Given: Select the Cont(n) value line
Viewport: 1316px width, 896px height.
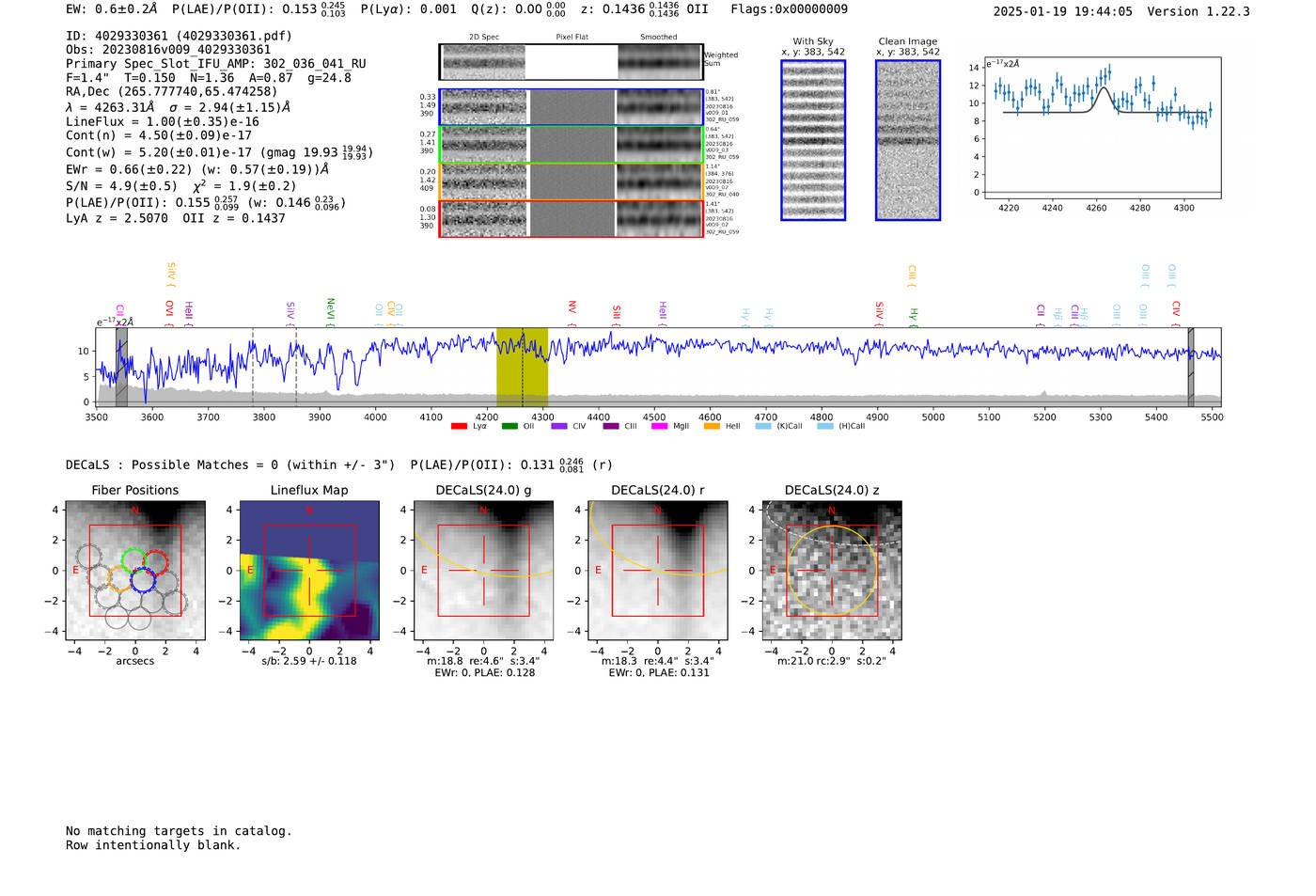Looking at the screenshot, I should 159,135.
